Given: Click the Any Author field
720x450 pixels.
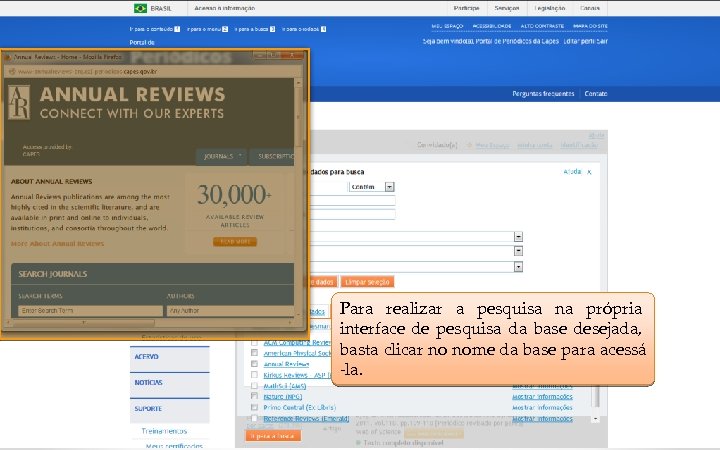Looking at the screenshot, I should pos(230,311).
